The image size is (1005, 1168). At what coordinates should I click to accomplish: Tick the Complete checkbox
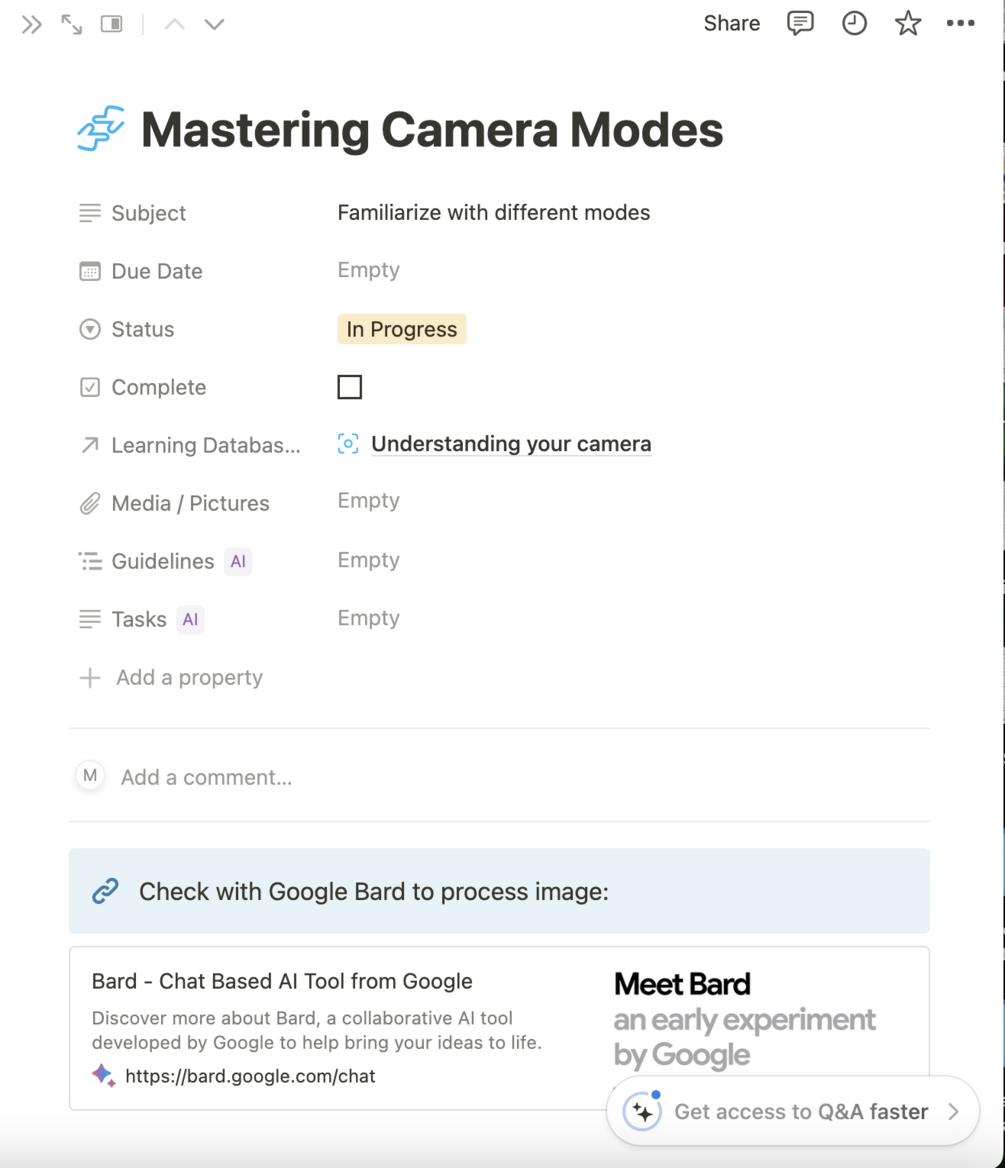point(350,387)
